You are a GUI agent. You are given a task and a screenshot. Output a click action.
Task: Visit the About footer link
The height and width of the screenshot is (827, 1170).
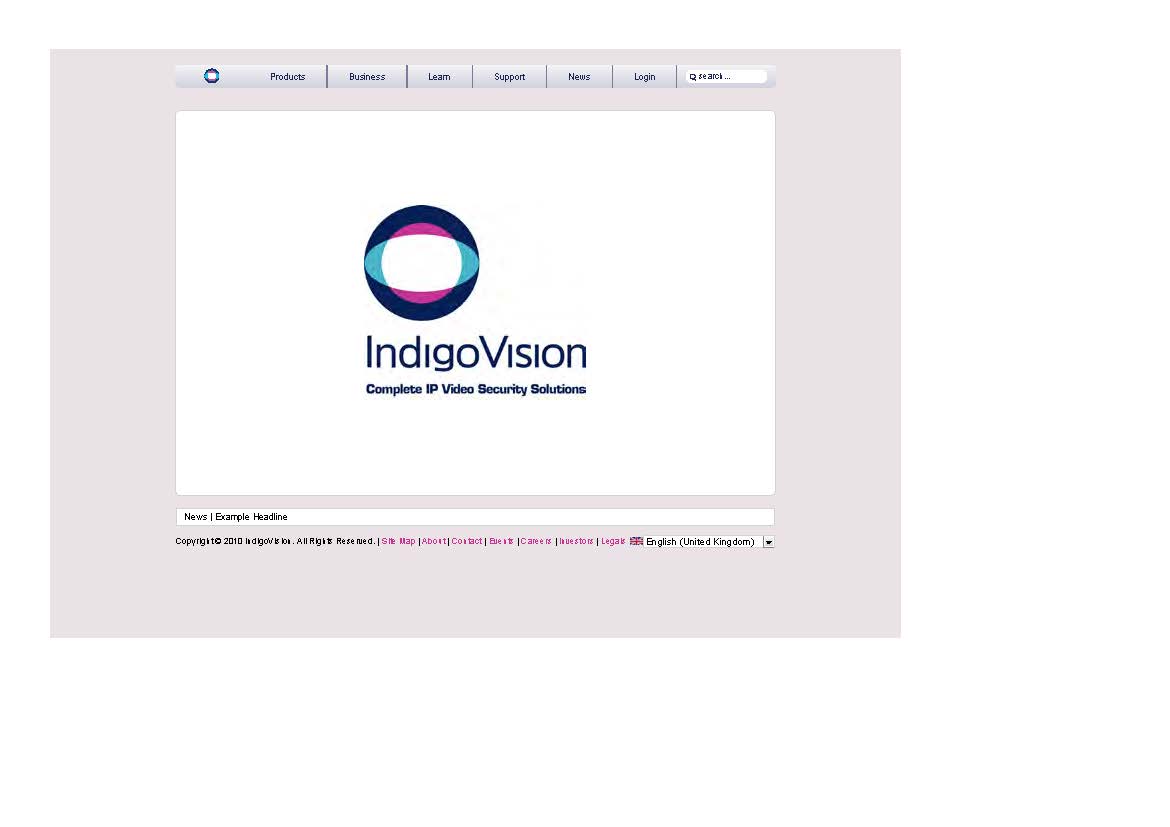[x=434, y=541]
